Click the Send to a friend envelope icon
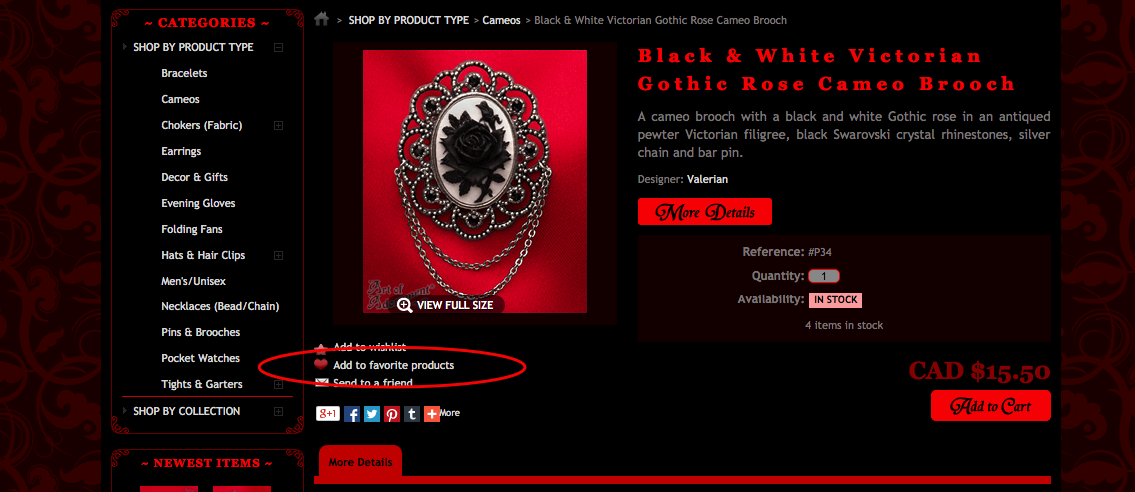 pyautogui.click(x=322, y=383)
